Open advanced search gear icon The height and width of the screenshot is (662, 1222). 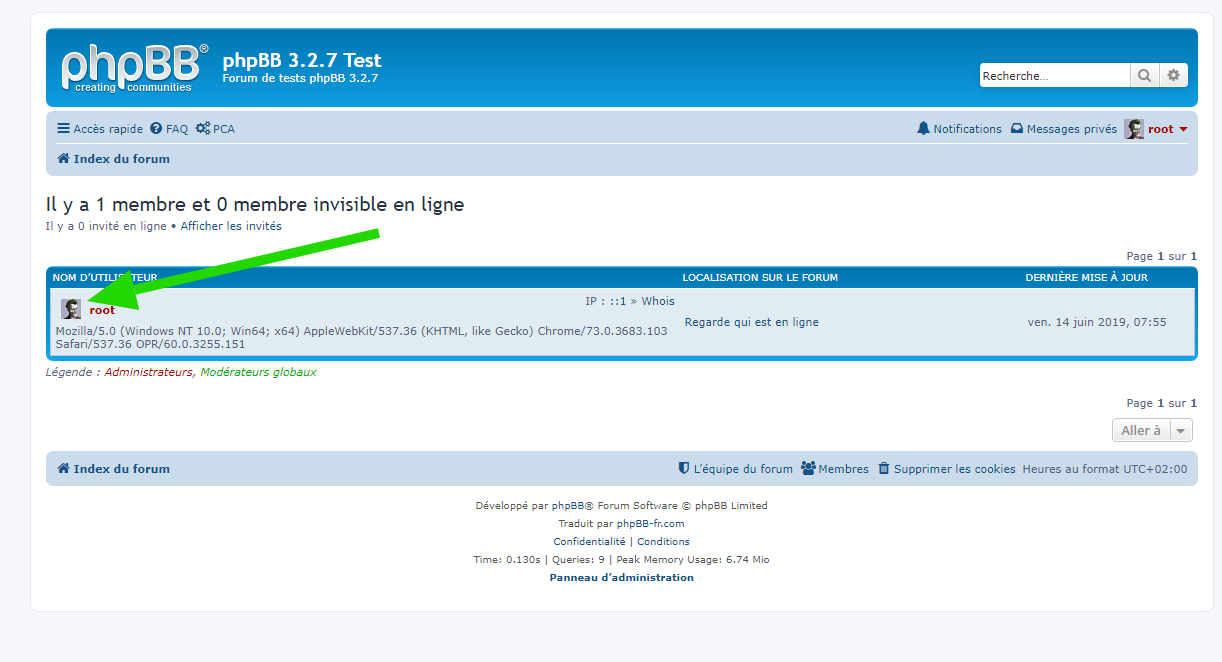[1173, 75]
